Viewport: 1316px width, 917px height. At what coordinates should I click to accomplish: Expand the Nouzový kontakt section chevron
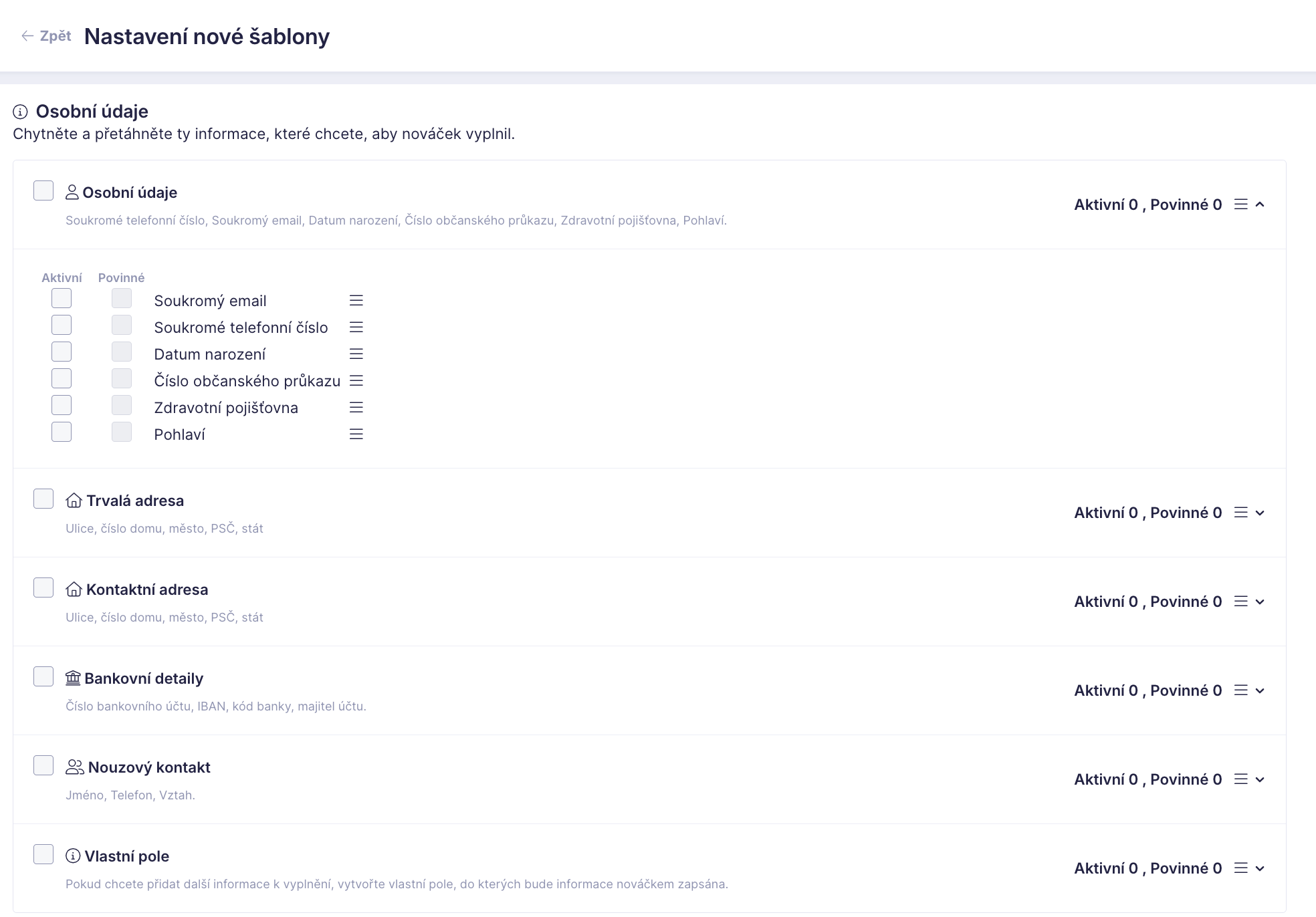pos(1260,779)
